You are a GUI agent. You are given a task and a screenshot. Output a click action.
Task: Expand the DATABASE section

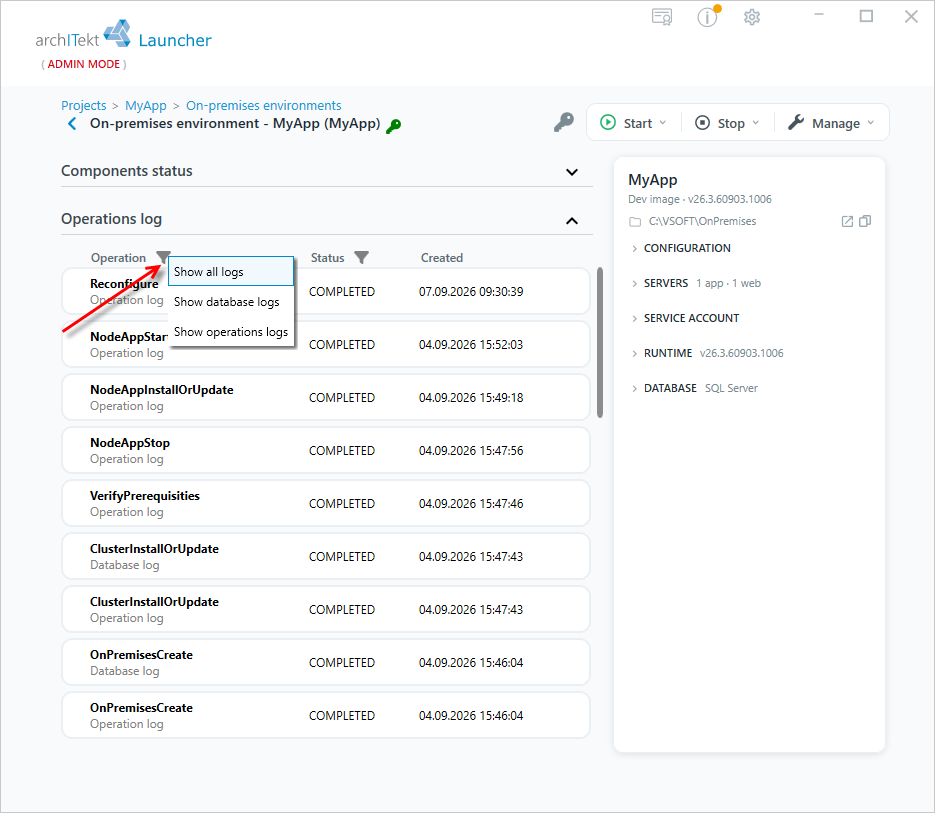(664, 388)
